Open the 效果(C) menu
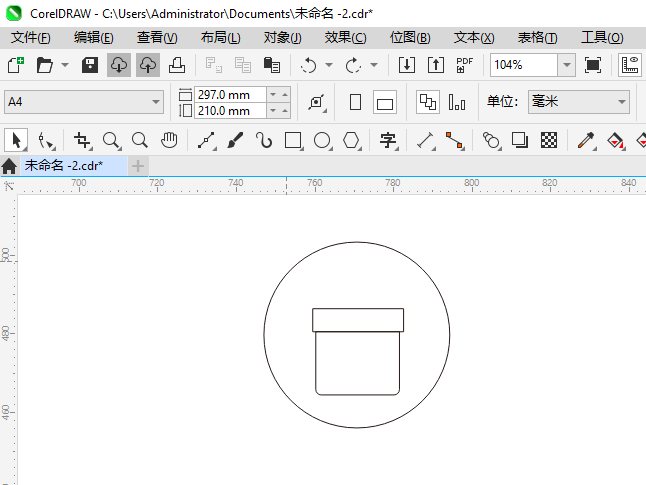The width and height of the screenshot is (646, 485). pos(345,37)
